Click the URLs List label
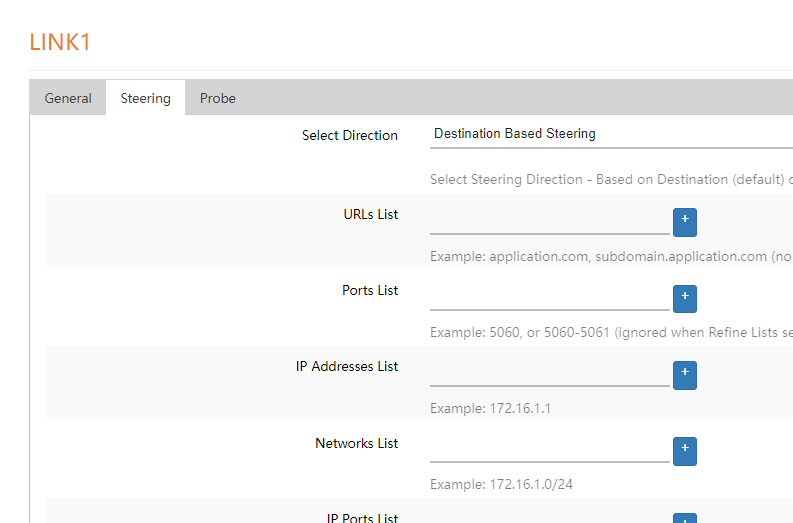Screen dimensions: 793x523 click(370, 214)
